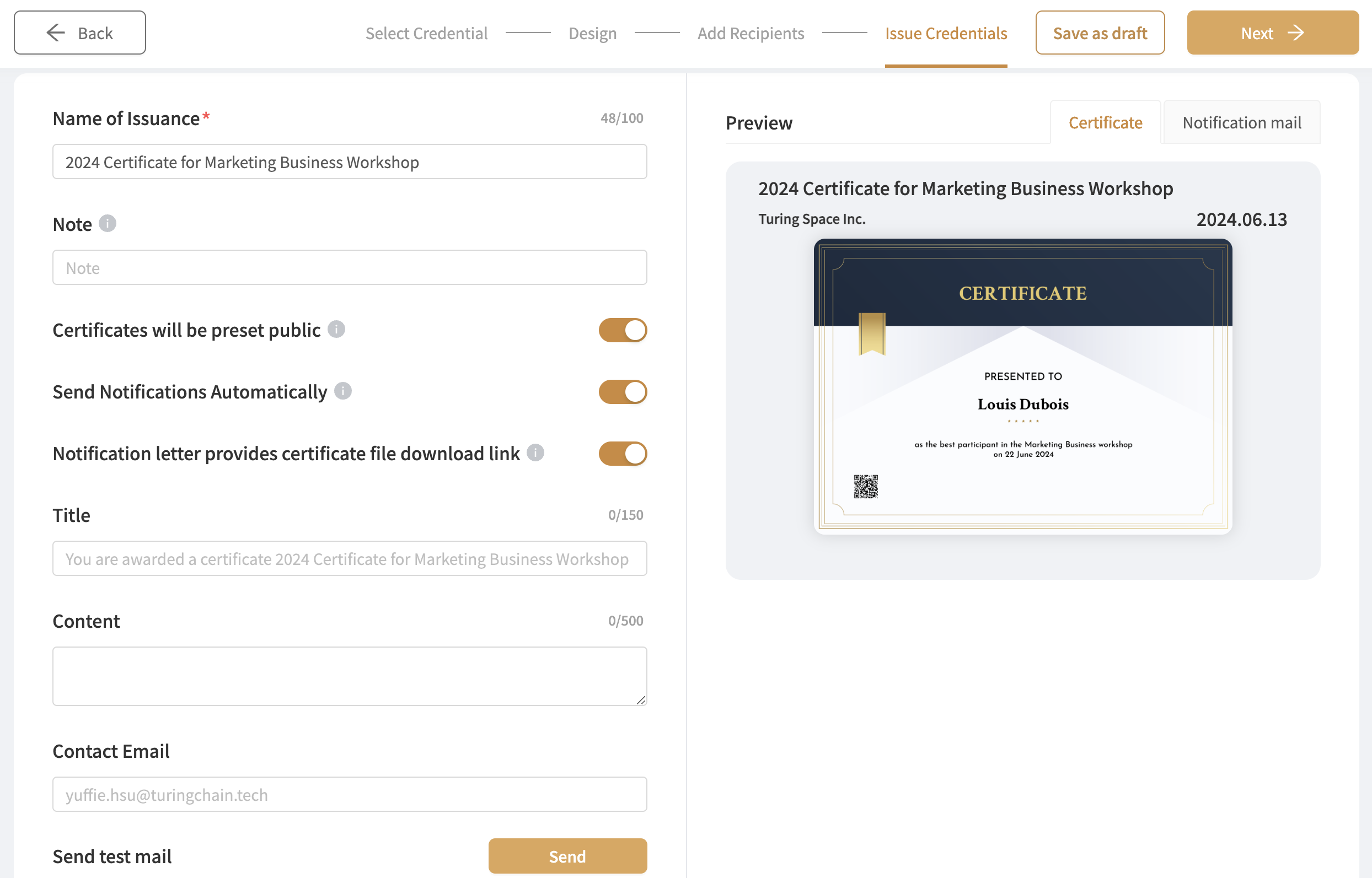Click the notification Title input field
1372x878 pixels.
click(x=350, y=559)
